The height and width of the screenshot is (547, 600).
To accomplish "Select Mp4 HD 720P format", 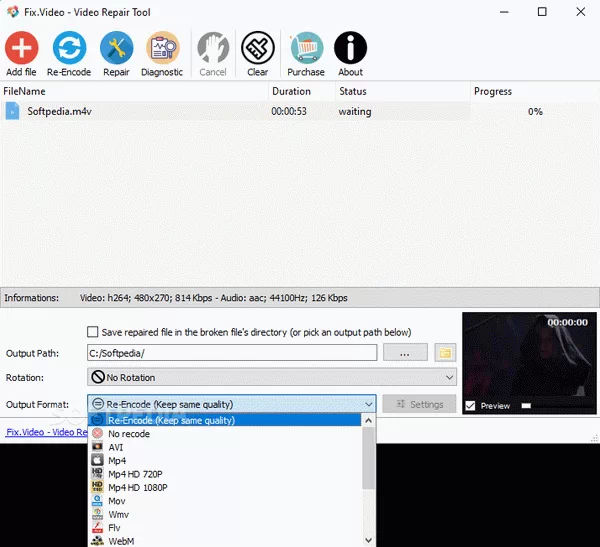I will tap(225, 474).
